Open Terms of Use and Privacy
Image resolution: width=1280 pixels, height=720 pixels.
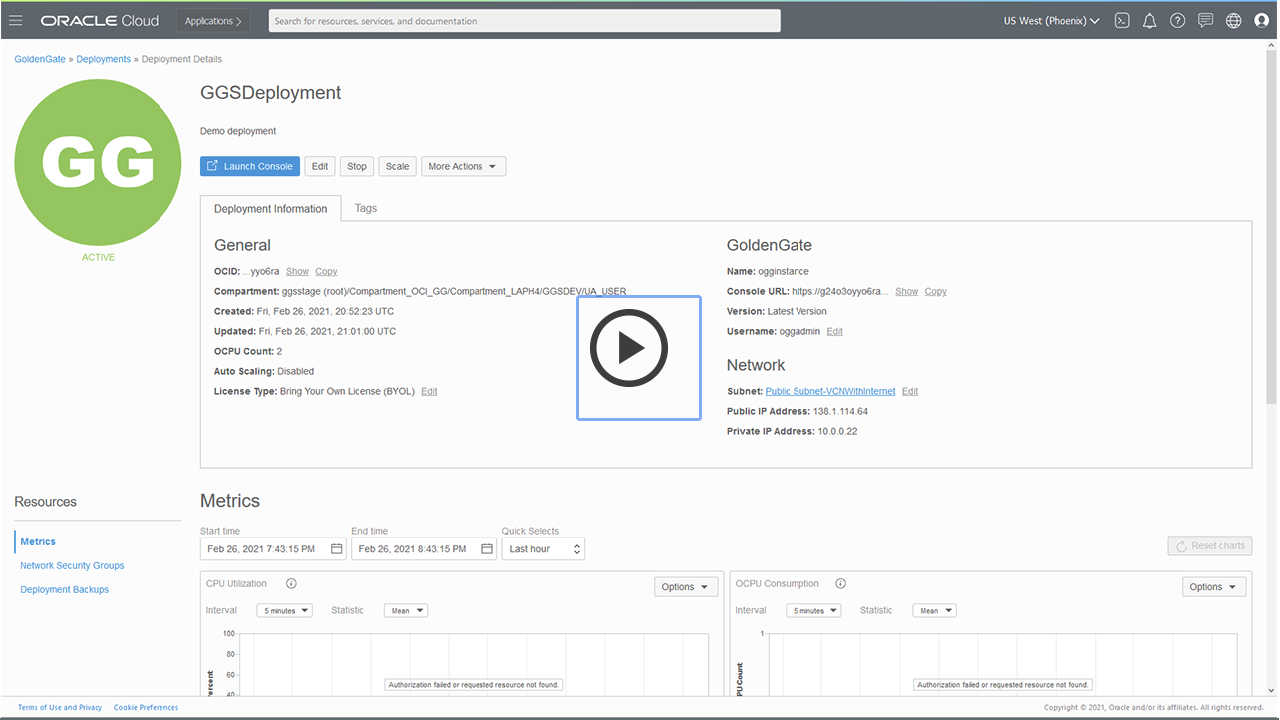click(60, 708)
